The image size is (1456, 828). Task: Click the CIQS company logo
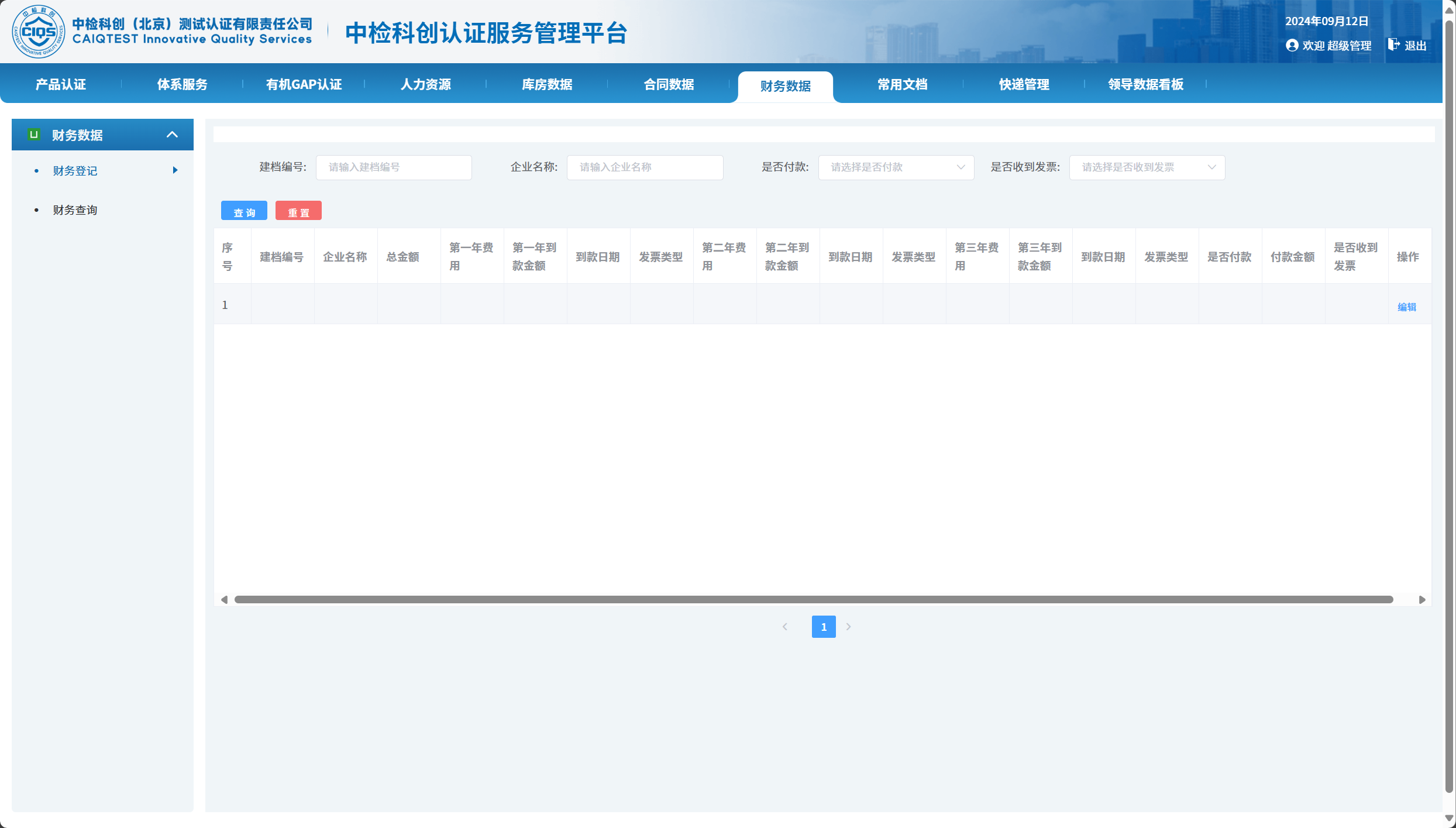(39, 32)
